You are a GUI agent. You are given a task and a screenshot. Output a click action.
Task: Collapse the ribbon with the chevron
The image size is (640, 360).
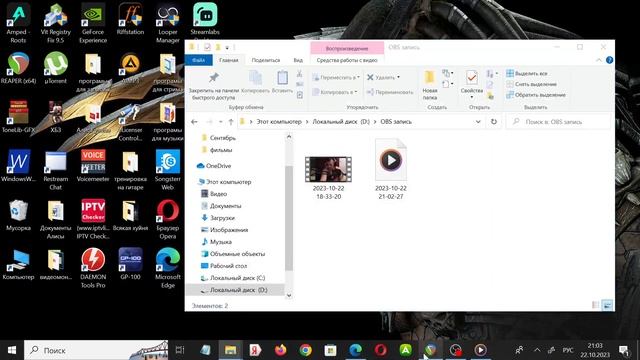(598, 60)
